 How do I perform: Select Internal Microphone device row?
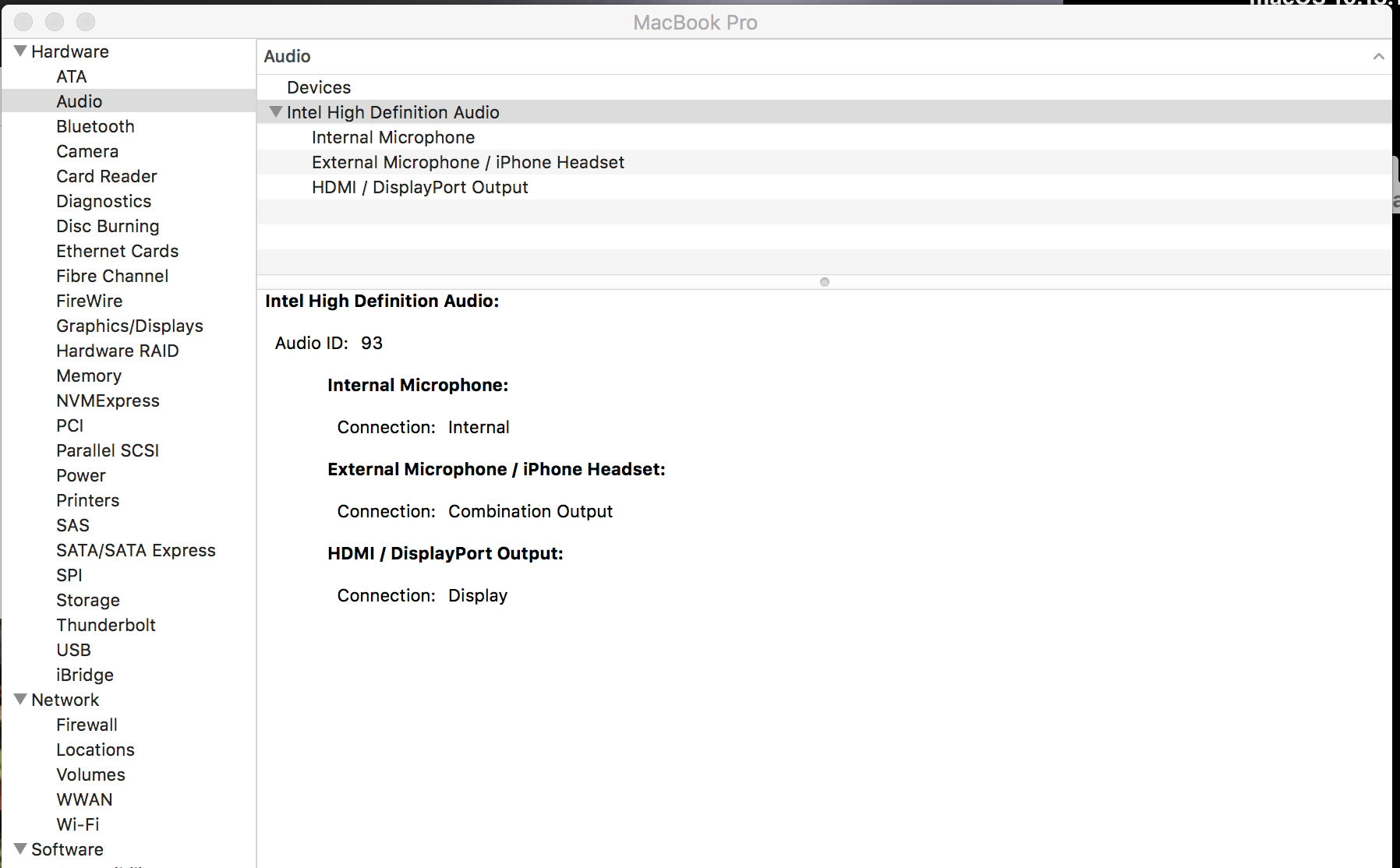pyautogui.click(x=824, y=137)
